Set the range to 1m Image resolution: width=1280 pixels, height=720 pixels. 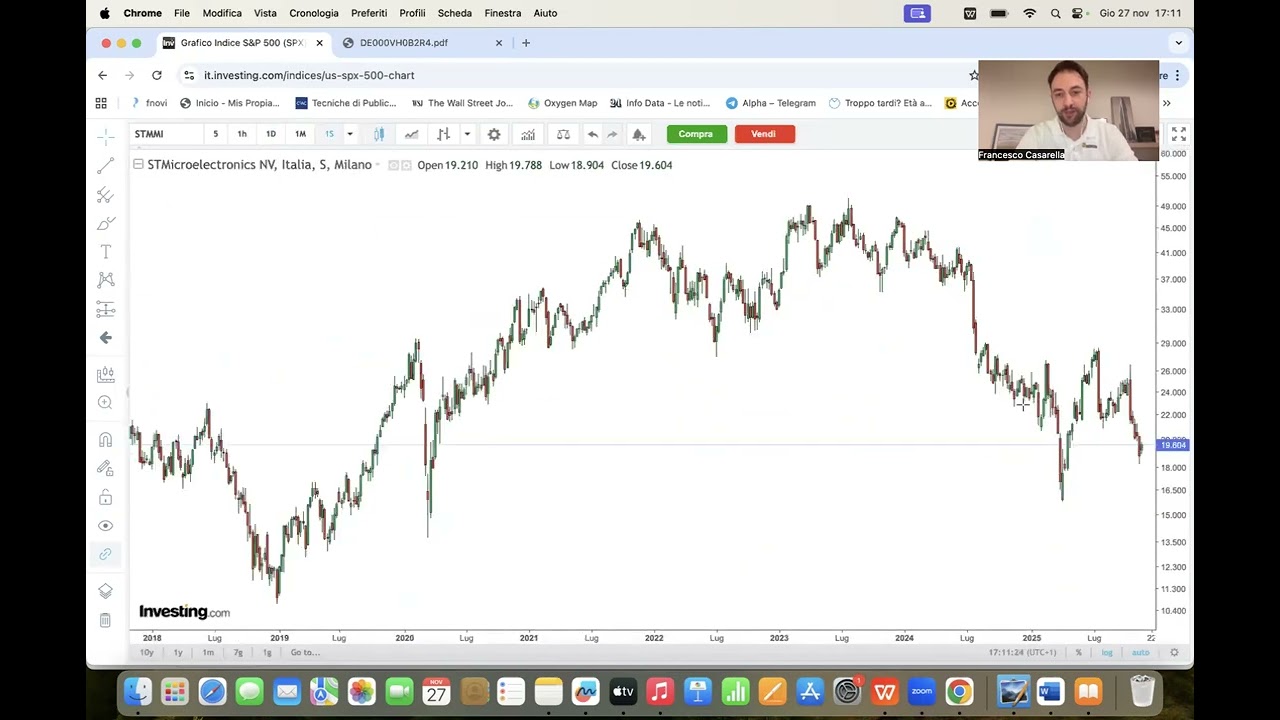click(208, 652)
